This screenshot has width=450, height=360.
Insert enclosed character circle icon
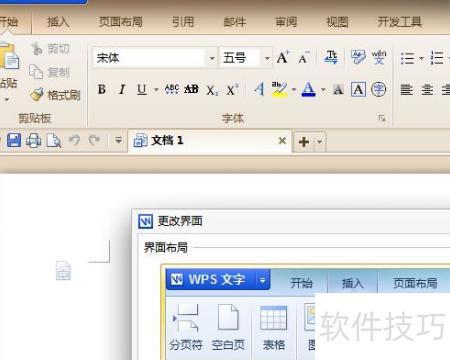pos(379,89)
